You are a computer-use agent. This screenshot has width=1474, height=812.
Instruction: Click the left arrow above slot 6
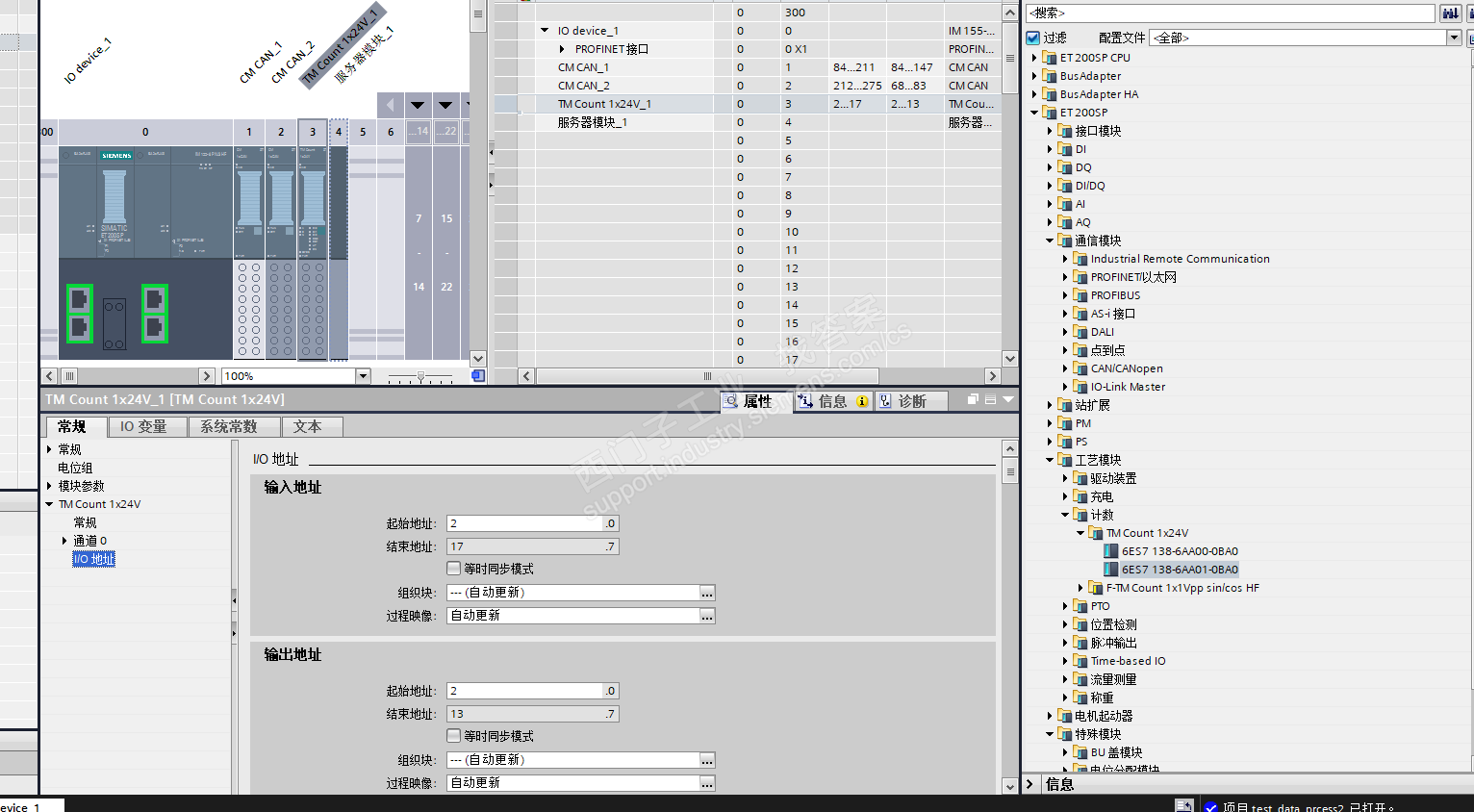click(391, 105)
